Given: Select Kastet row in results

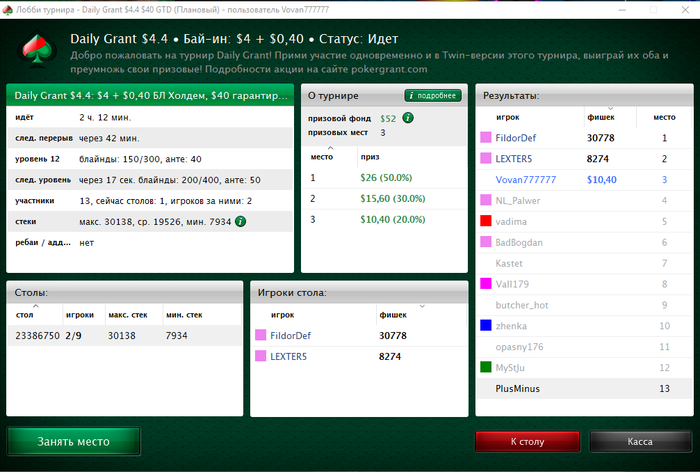Looking at the screenshot, I should tap(584, 263).
